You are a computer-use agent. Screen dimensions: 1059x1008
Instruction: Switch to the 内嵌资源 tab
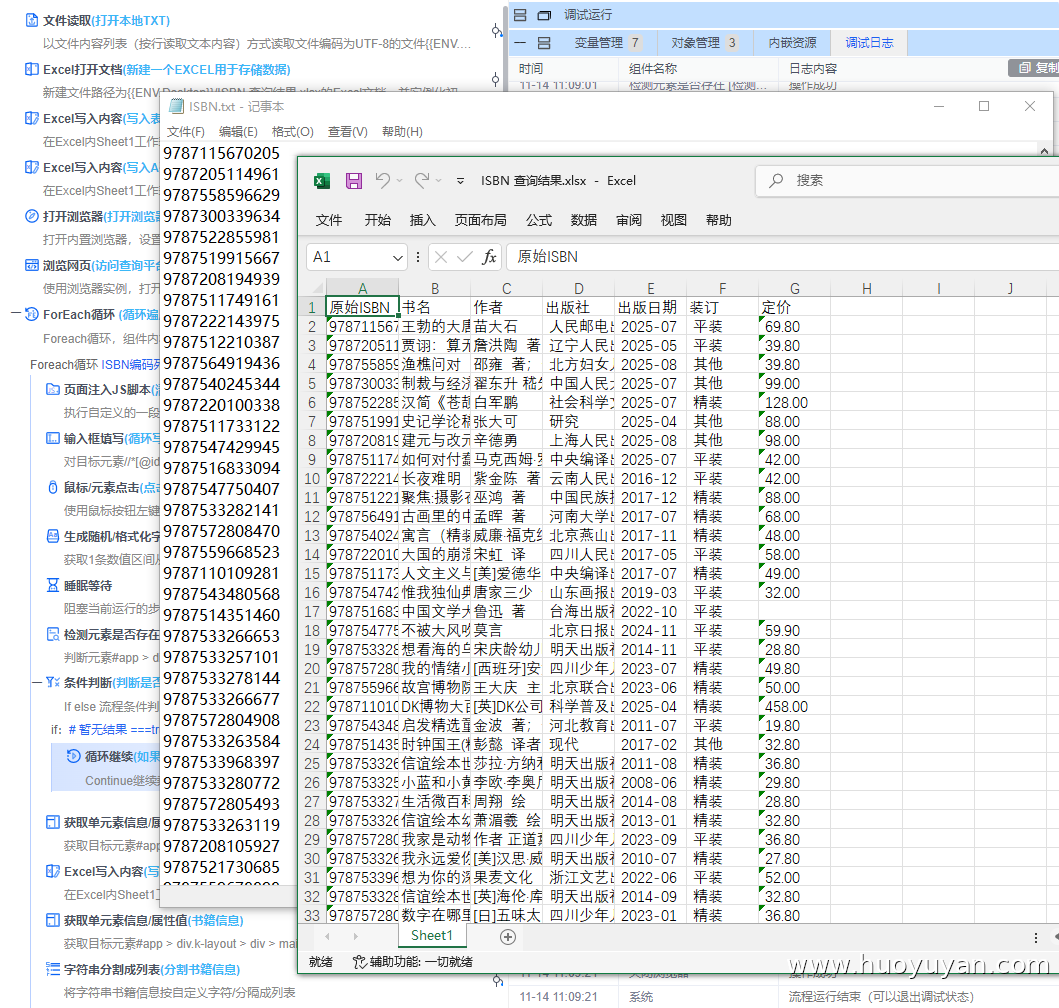tap(792, 43)
